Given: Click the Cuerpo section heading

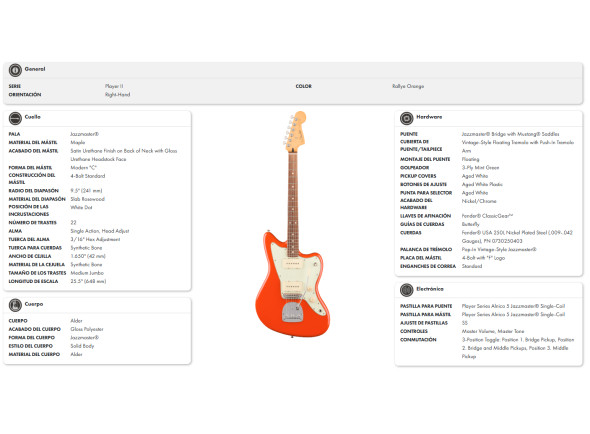Looking at the screenshot, I should click(34, 304).
